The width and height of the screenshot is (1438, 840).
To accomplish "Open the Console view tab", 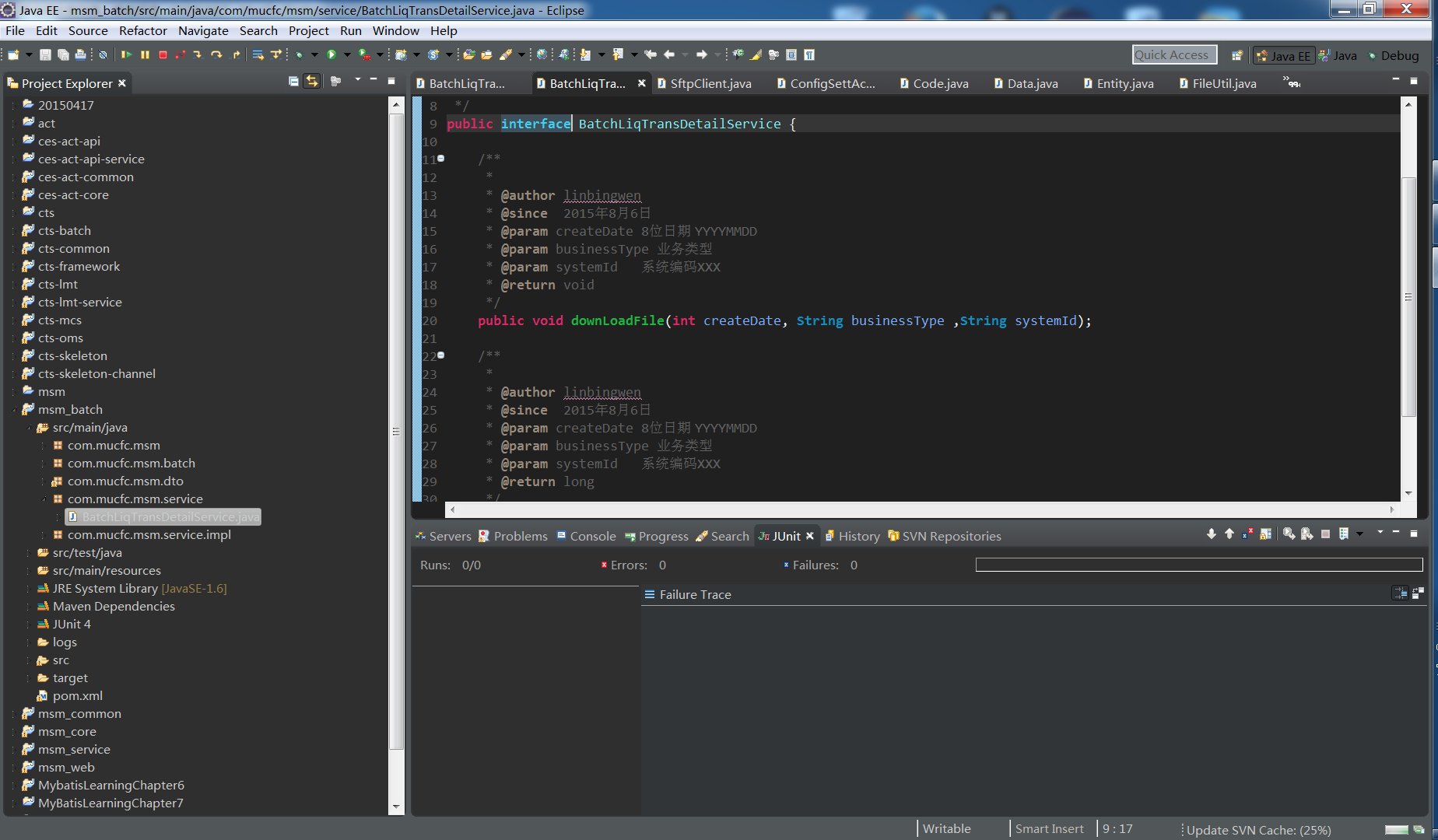I will [585, 536].
